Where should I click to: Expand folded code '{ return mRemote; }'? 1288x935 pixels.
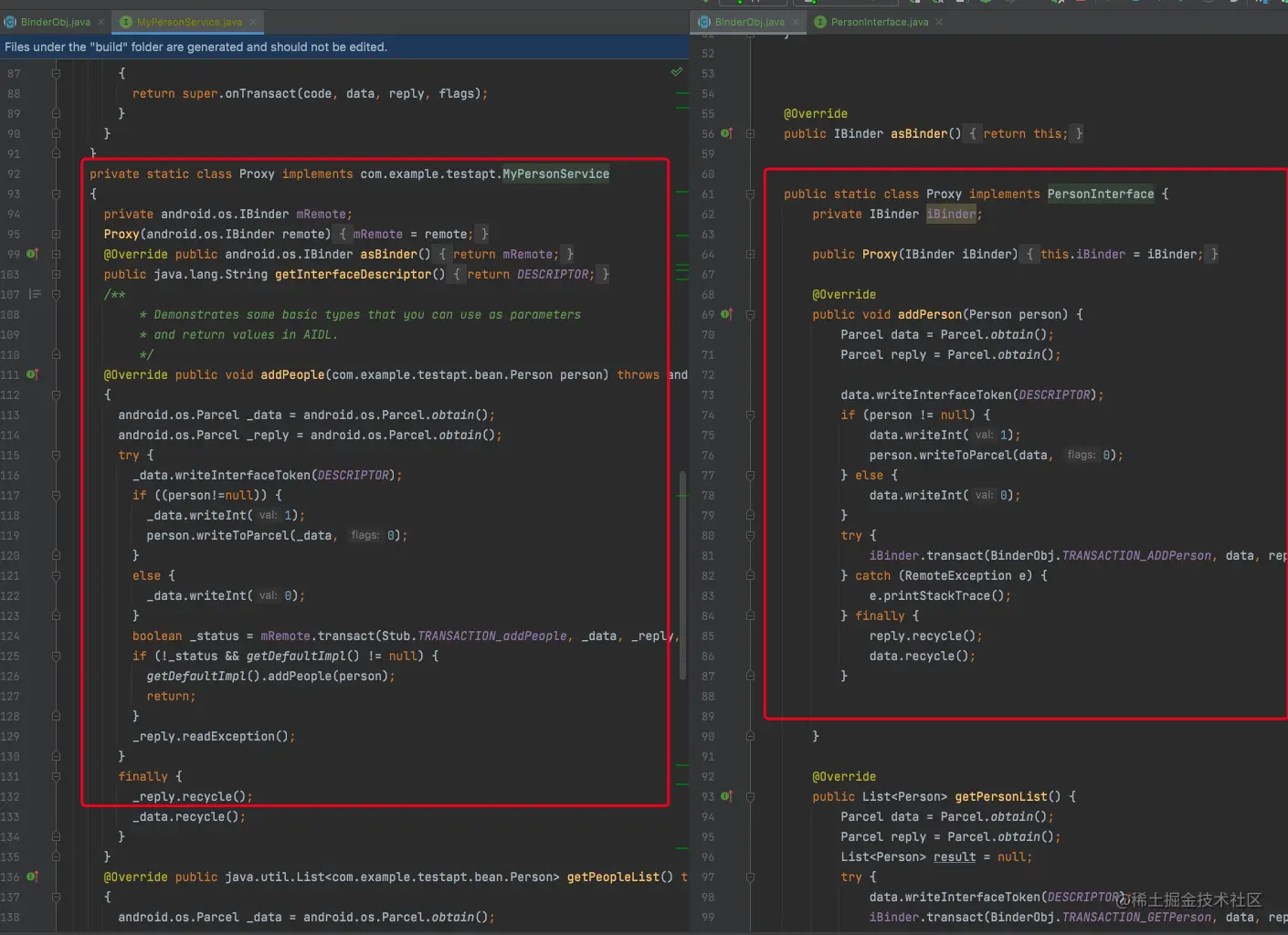[506, 254]
